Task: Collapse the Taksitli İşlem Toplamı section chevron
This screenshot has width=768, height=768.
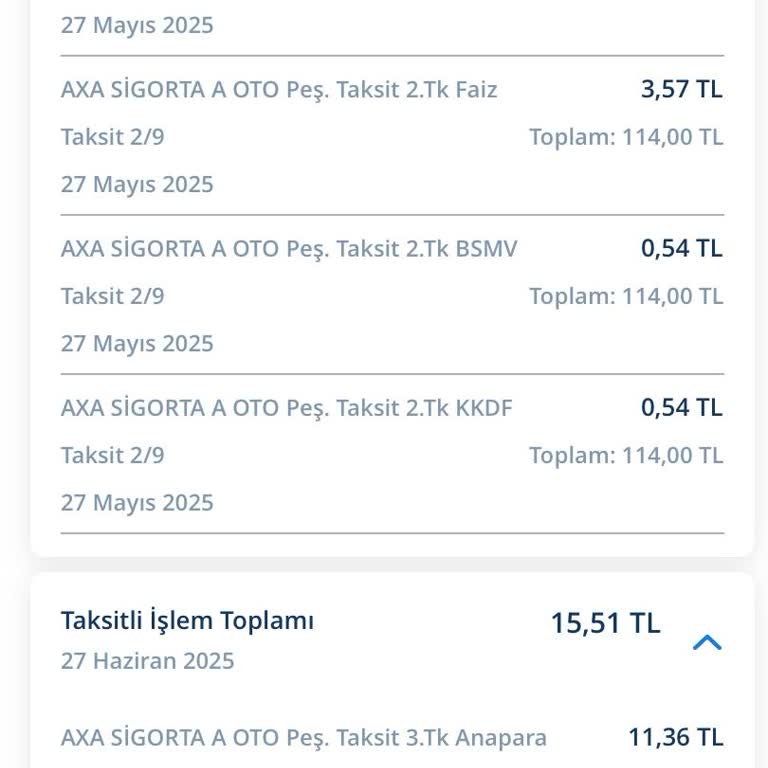Action: (x=707, y=642)
